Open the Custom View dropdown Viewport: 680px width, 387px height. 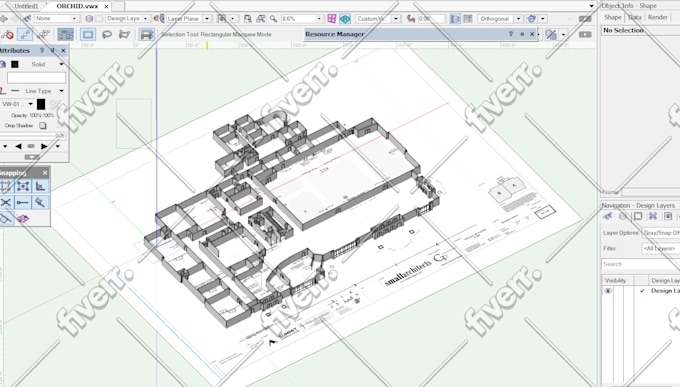[x=377, y=19]
